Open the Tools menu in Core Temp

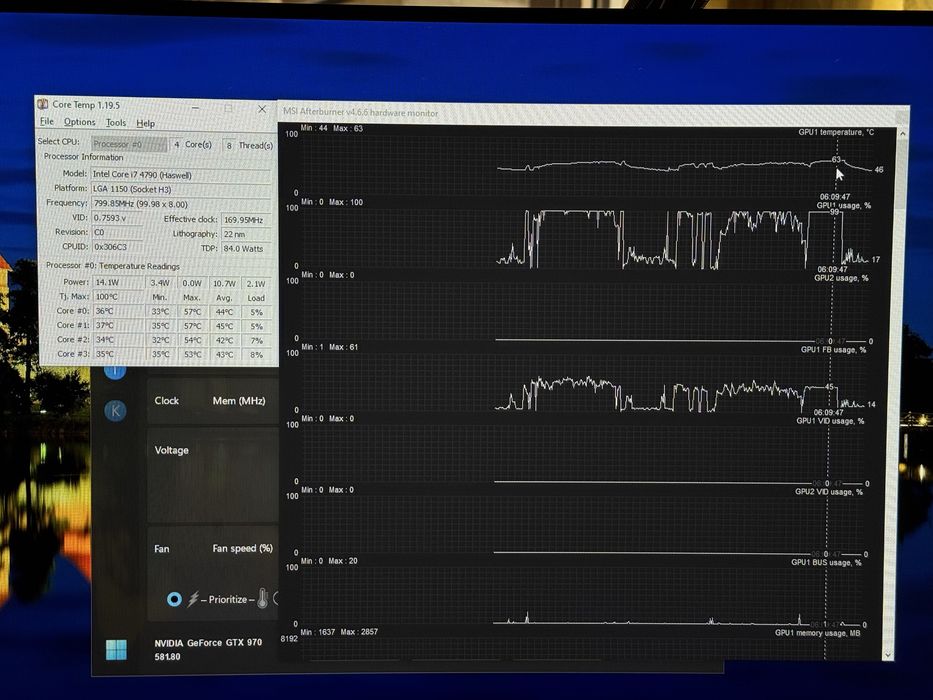pyautogui.click(x=116, y=123)
